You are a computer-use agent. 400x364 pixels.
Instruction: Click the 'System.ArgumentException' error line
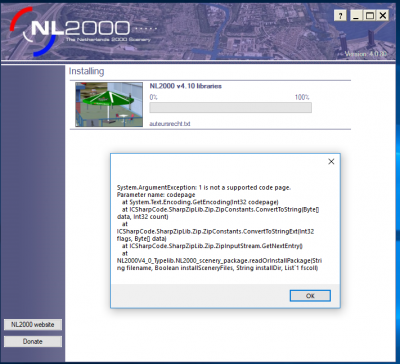pos(204,188)
